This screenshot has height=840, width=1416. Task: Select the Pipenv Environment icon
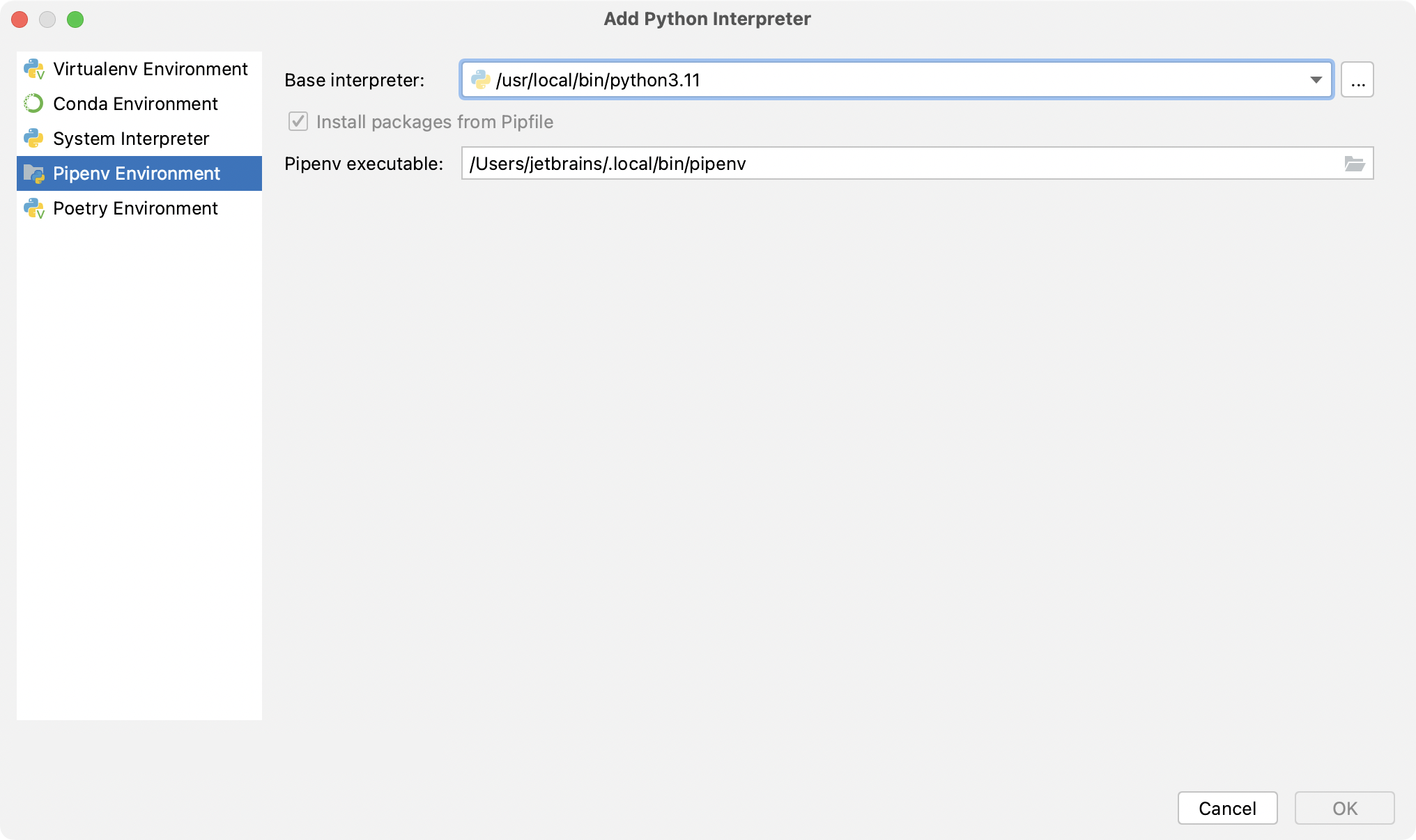point(35,173)
